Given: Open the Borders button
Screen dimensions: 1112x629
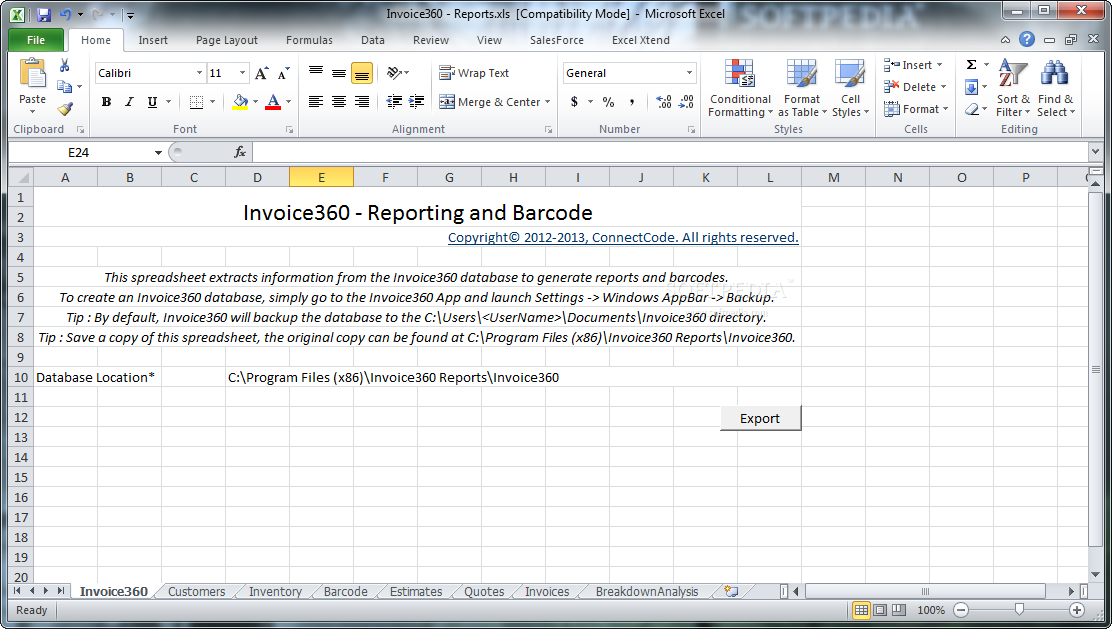Looking at the screenshot, I should click(x=196, y=102).
